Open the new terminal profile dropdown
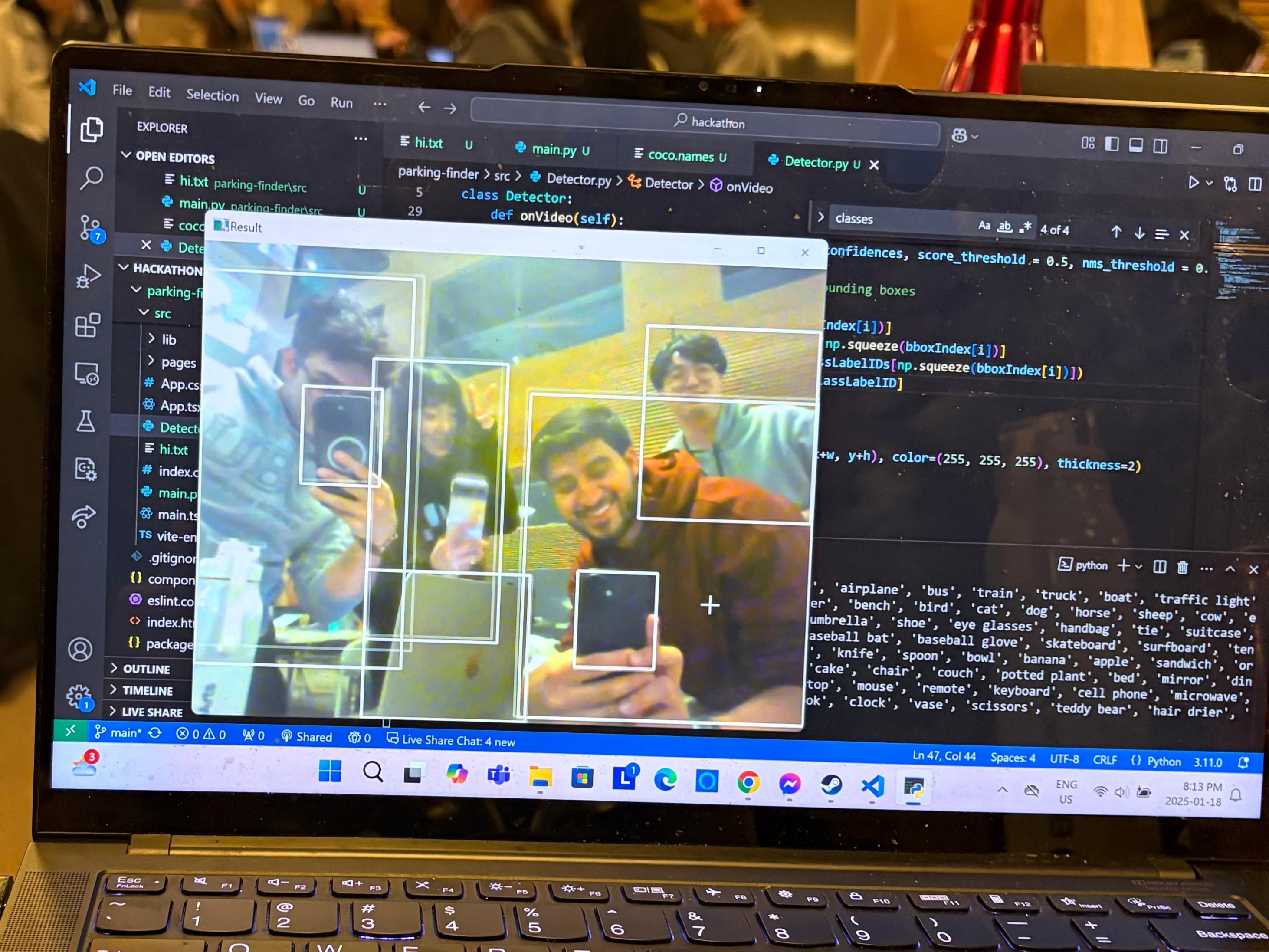This screenshot has width=1269, height=952. (x=1139, y=566)
